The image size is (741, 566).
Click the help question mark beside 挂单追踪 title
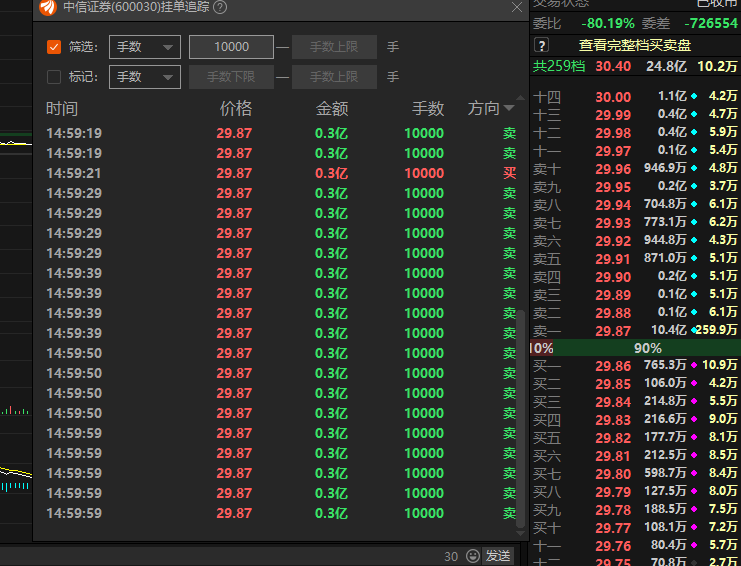click(x=220, y=7)
